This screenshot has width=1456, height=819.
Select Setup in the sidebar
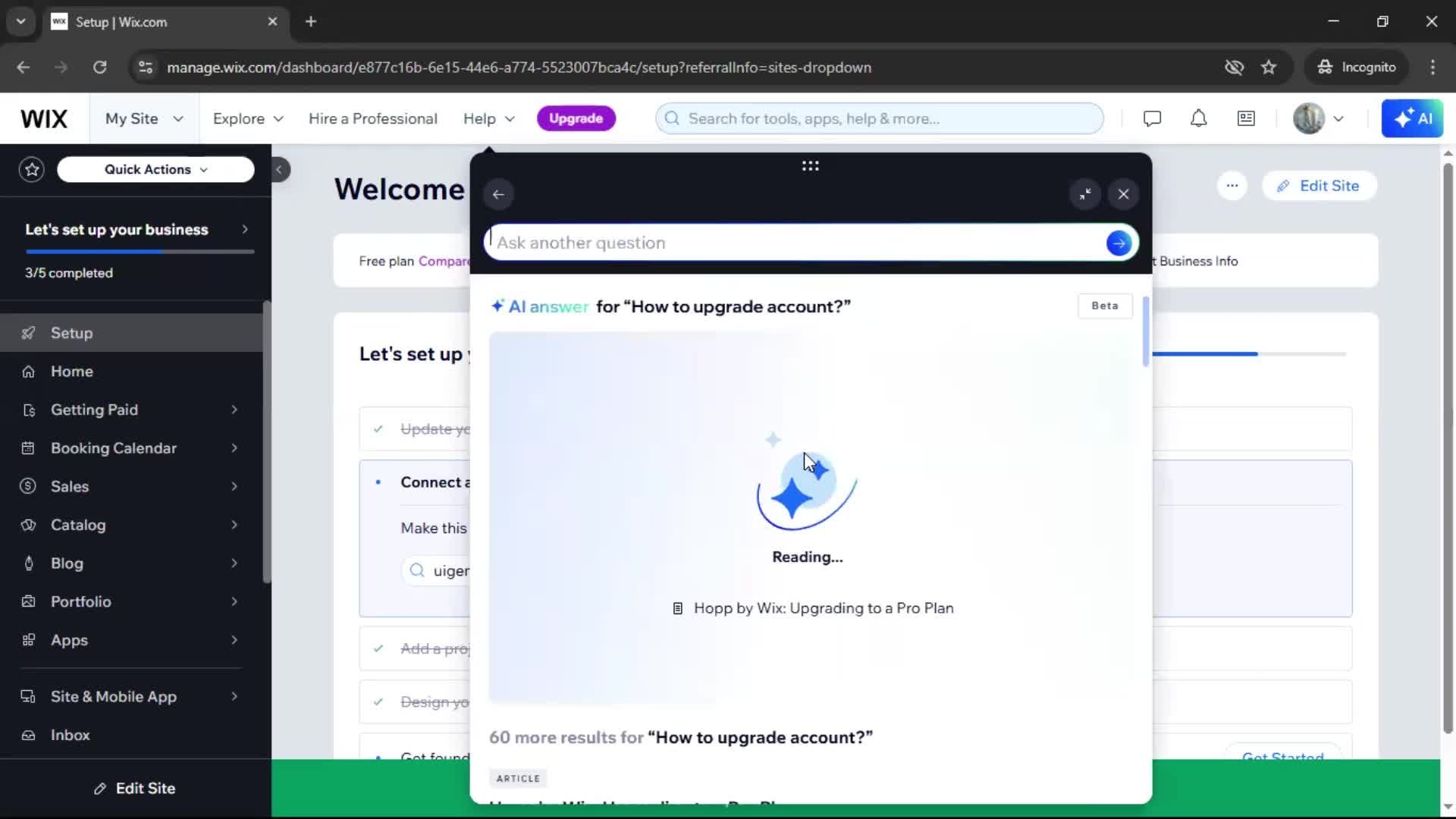click(x=131, y=333)
